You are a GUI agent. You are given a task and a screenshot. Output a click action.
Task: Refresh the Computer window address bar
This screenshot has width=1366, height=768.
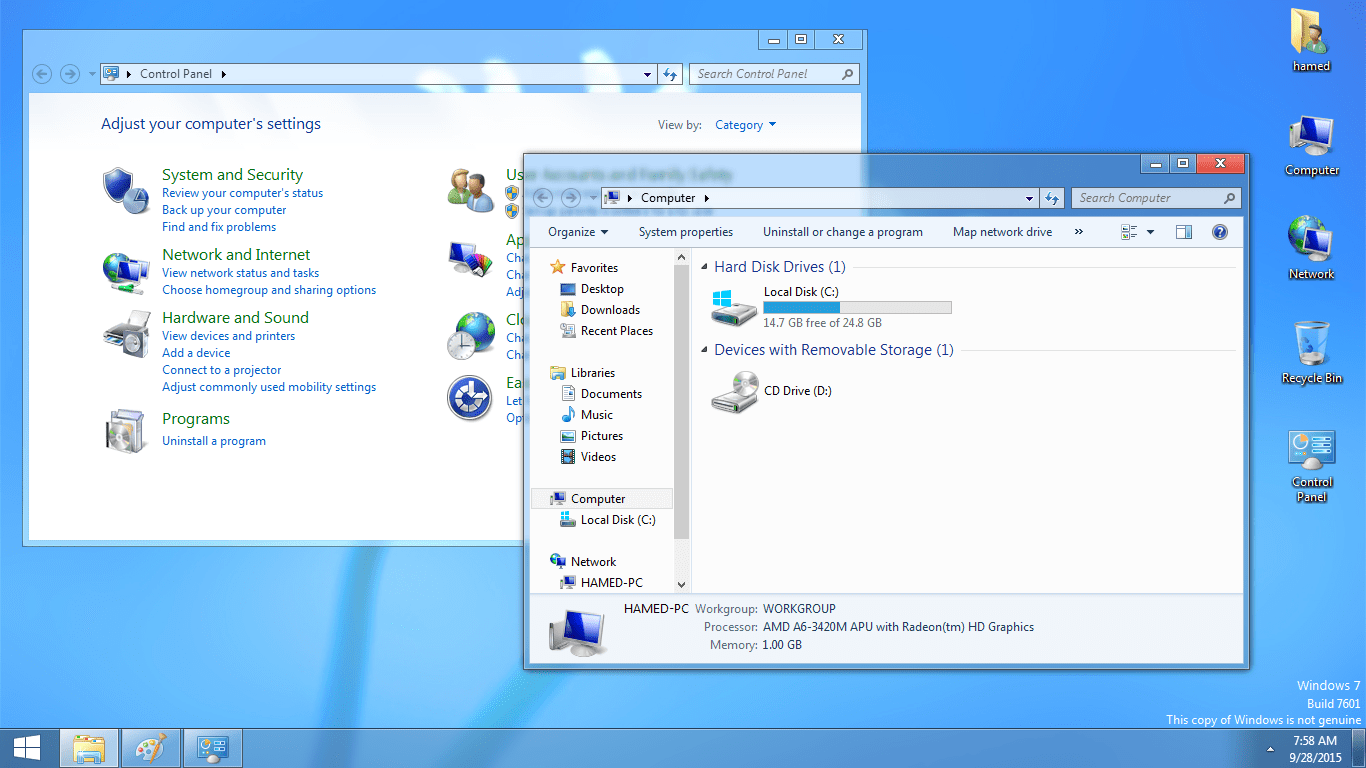pyautogui.click(x=1052, y=198)
